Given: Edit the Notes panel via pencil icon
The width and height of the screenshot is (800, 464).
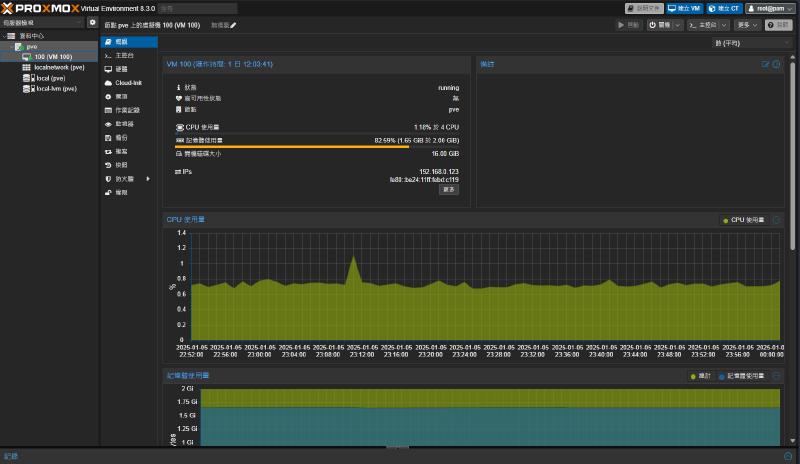Looking at the screenshot, I should pyautogui.click(x=765, y=64).
